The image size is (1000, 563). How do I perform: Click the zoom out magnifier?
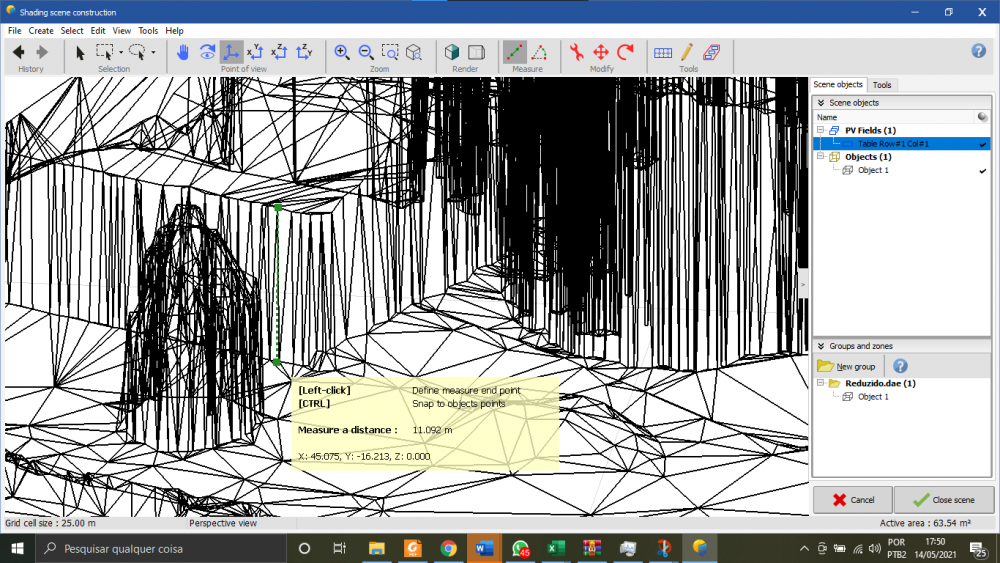click(366, 52)
